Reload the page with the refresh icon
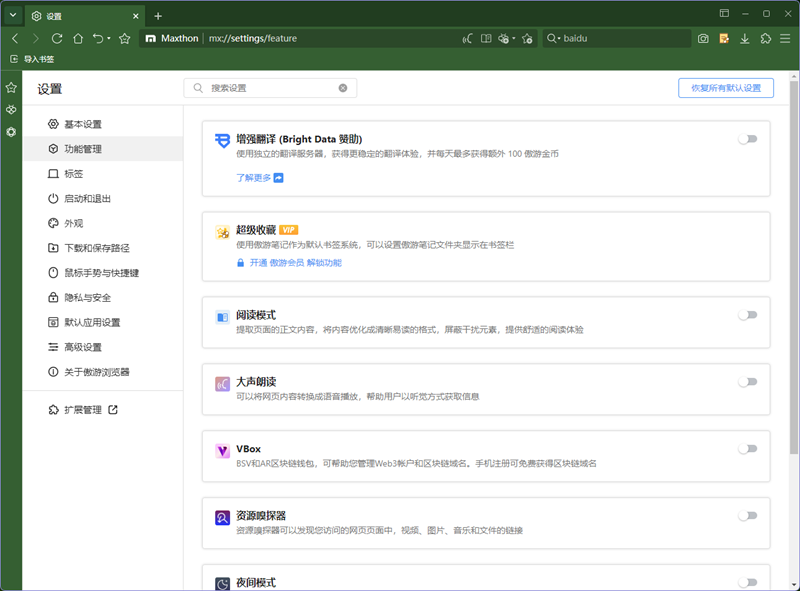 pos(57,38)
